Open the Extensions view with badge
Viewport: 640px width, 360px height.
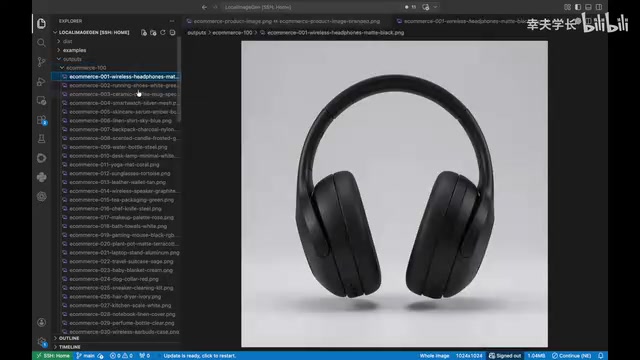click(x=41, y=120)
